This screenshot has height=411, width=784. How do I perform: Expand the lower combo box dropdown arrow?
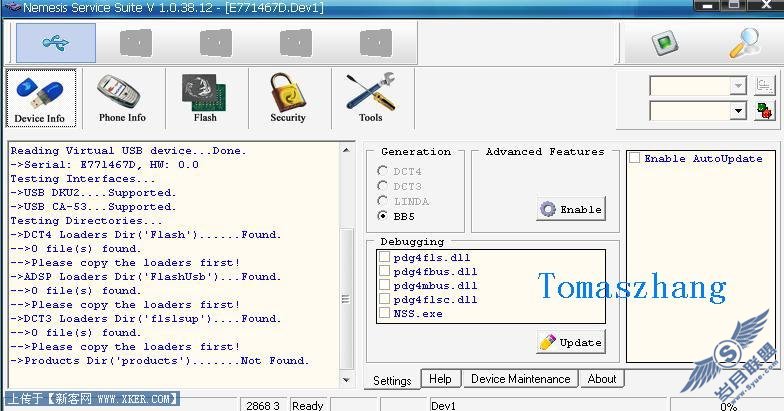click(738, 110)
